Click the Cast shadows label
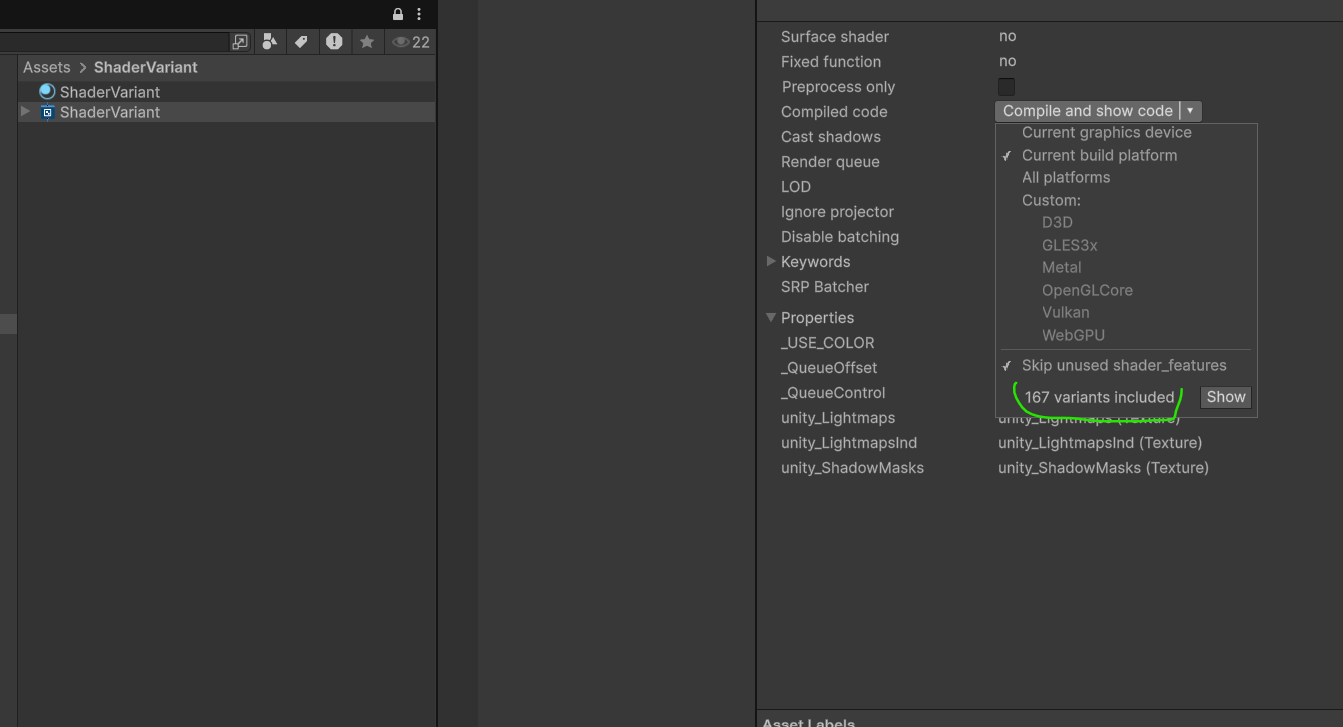The width and height of the screenshot is (1343, 727). (830, 137)
